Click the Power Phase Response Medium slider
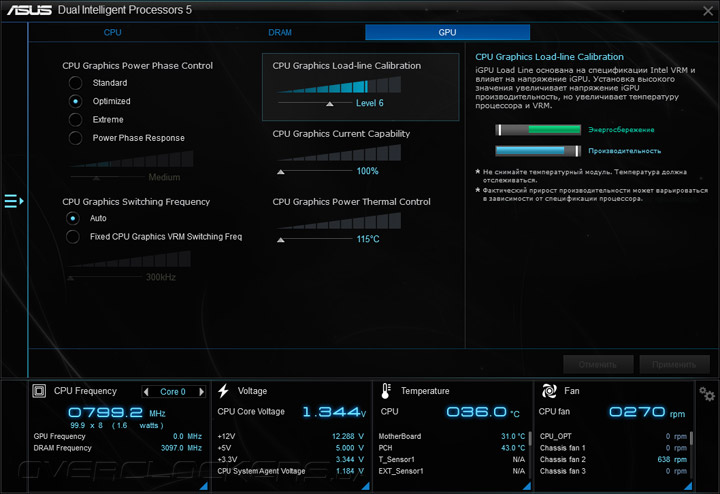The height and width of the screenshot is (494, 720). click(107, 177)
